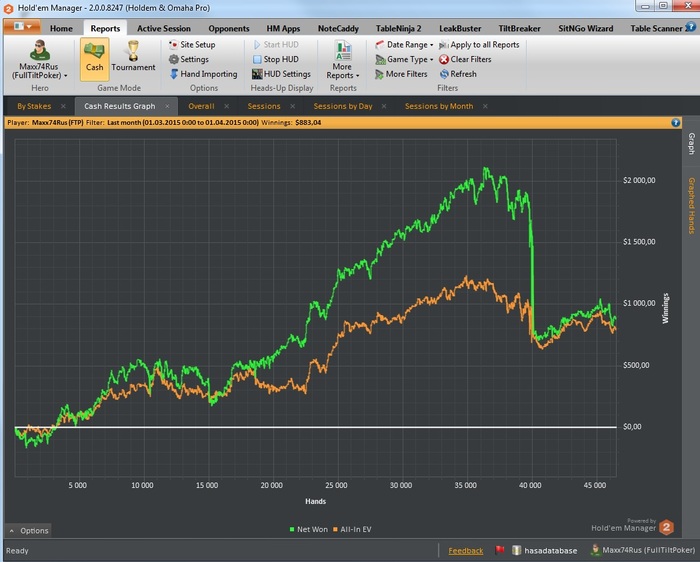Open Hand Importing
Screen dimensions: 700x562
(x=203, y=74)
